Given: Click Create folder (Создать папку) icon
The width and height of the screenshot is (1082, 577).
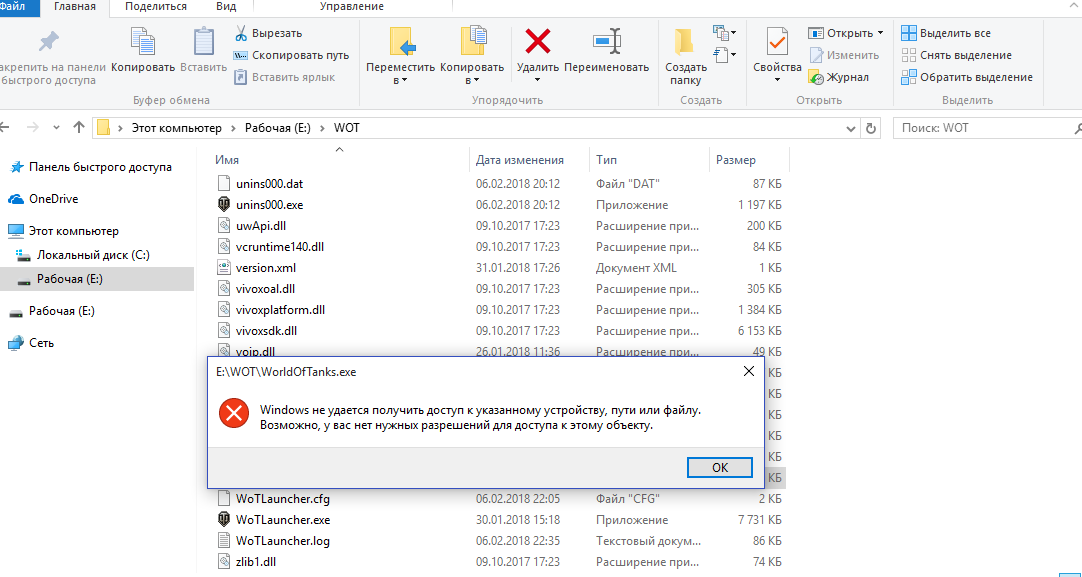Looking at the screenshot, I should [685, 43].
